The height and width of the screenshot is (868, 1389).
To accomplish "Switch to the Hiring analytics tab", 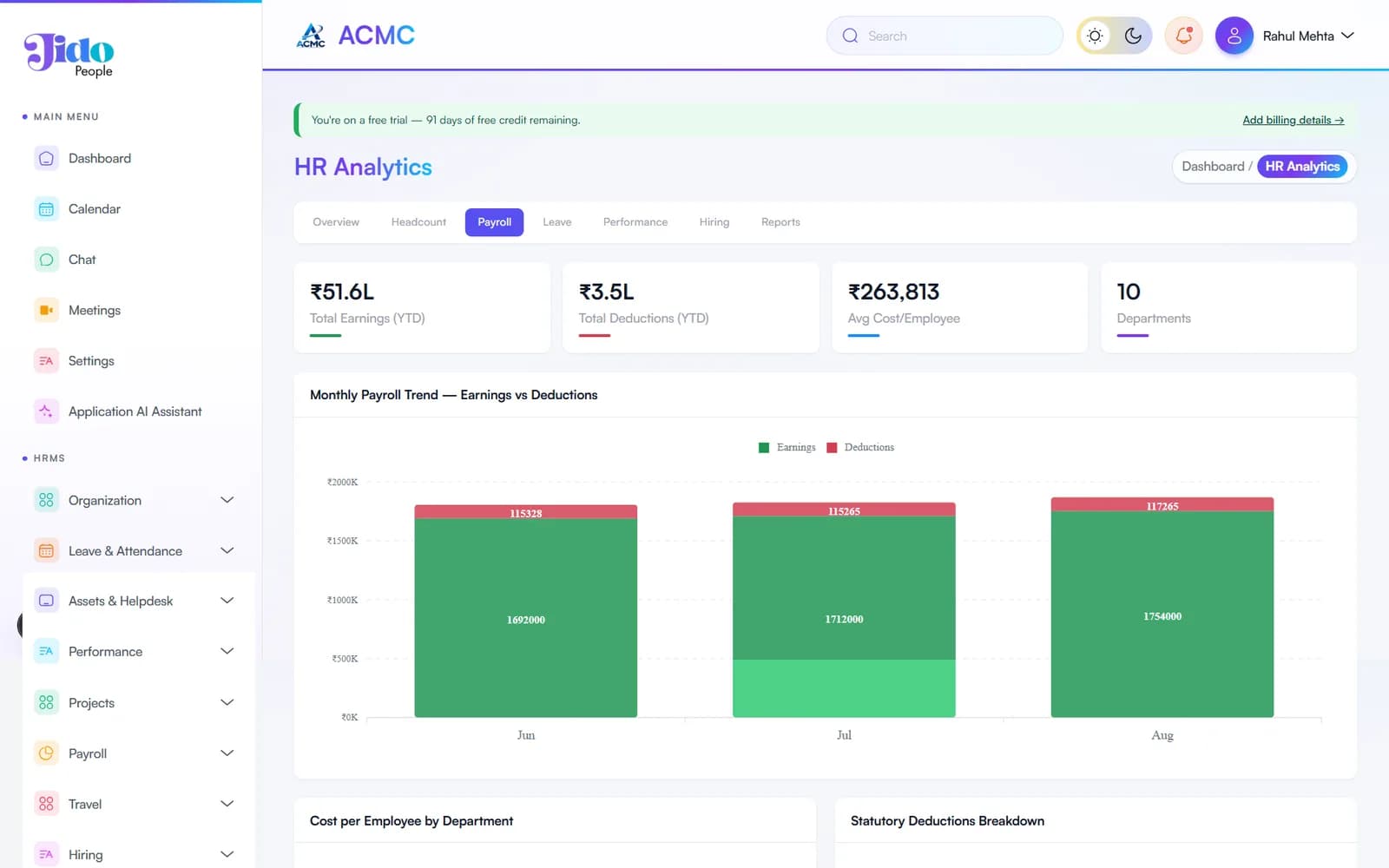I will (x=714, y=222).
